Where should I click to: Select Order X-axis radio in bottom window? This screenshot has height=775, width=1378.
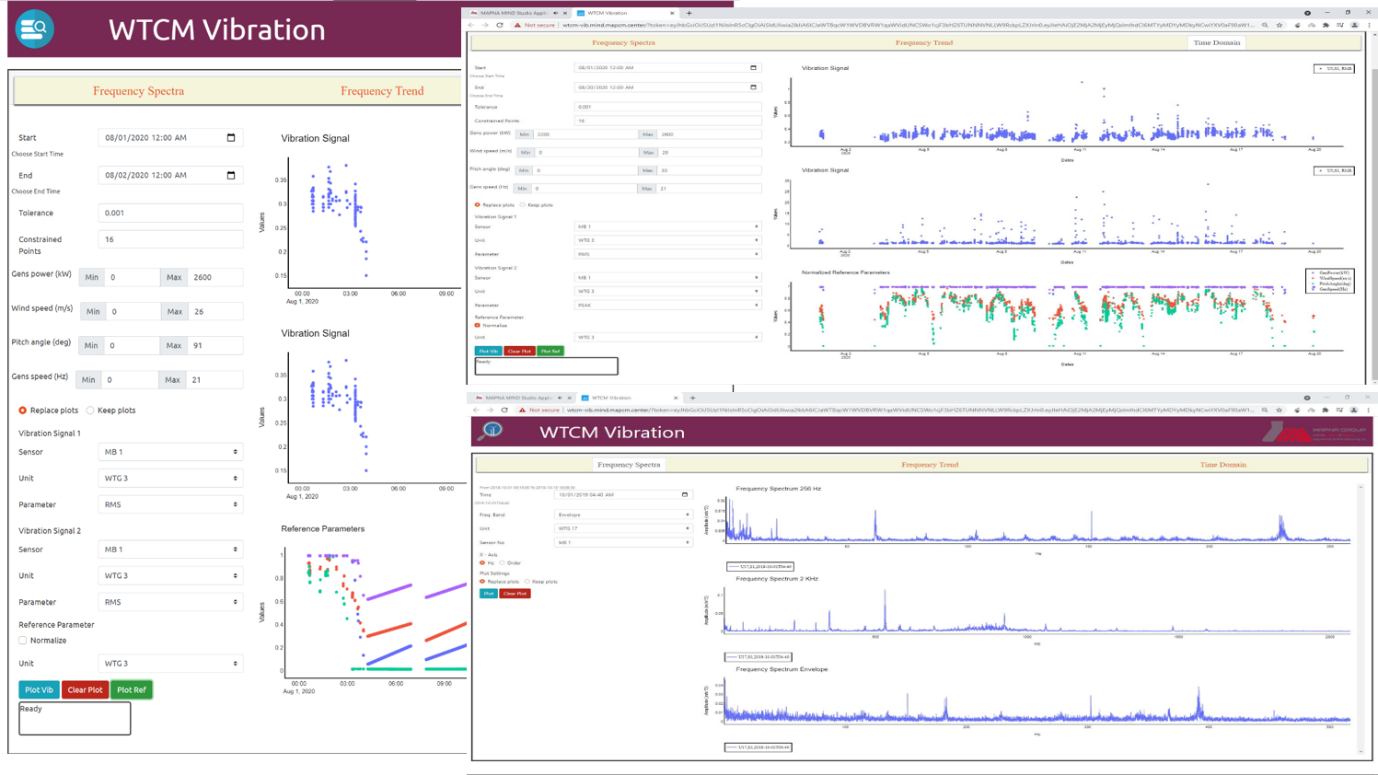tap(502, 563)
